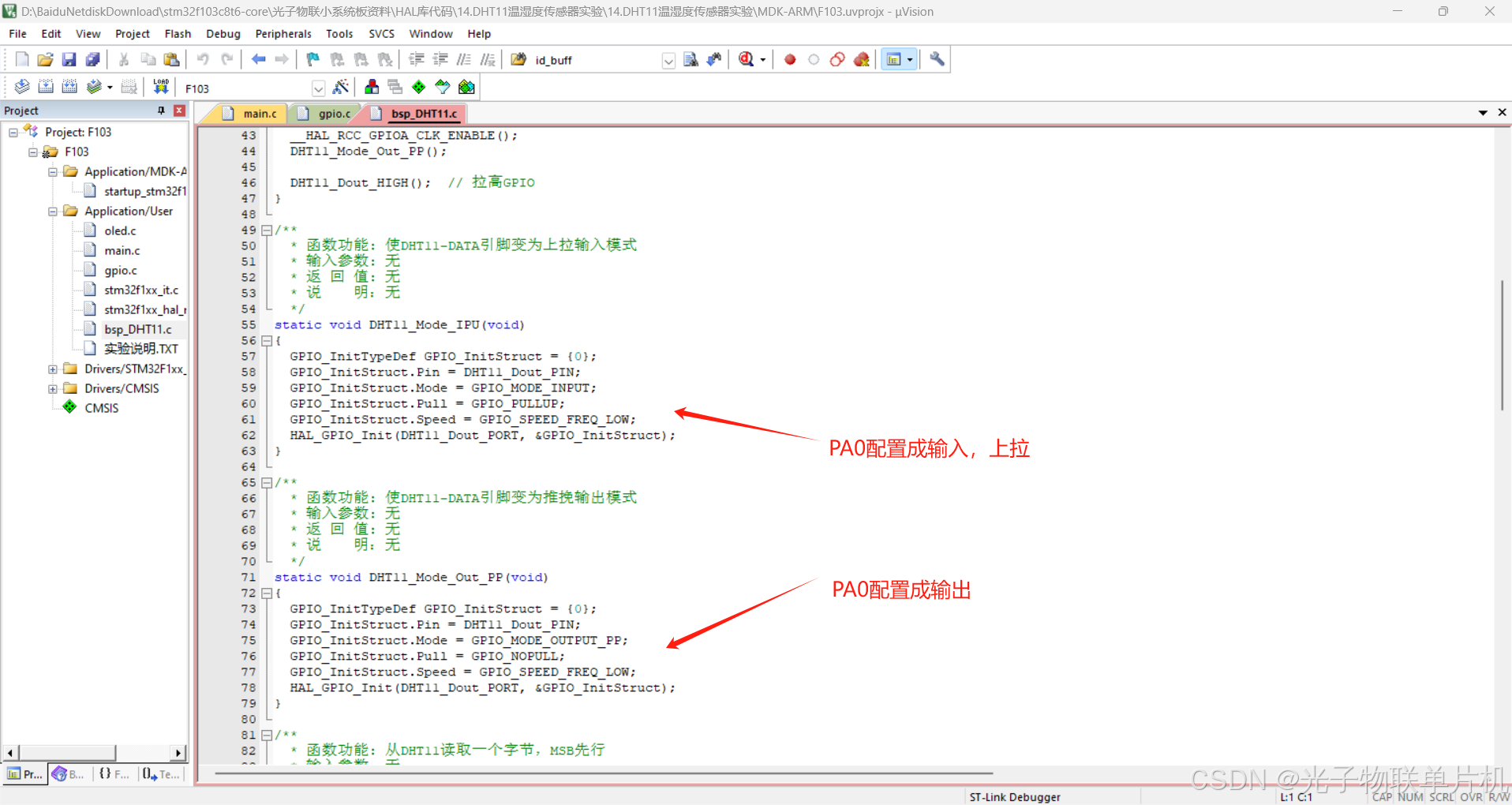Rebuild all target files
The width and height of the screenshot is (1512, 805).
[x=69, y=87]
